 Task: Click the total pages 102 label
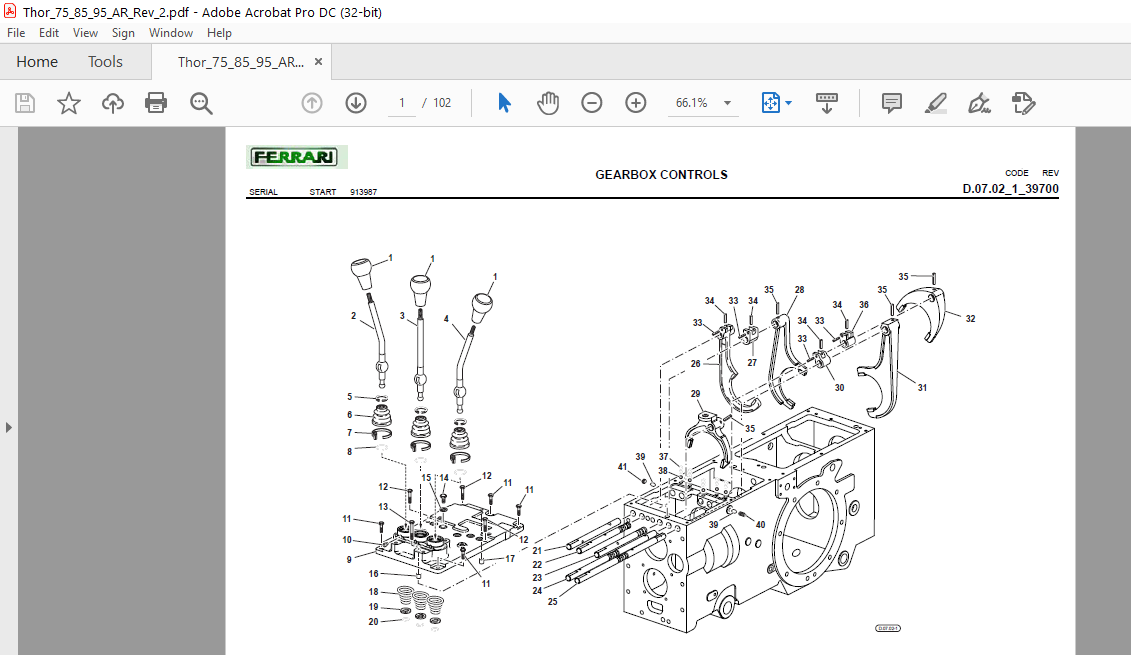click(x=442, y=103)
